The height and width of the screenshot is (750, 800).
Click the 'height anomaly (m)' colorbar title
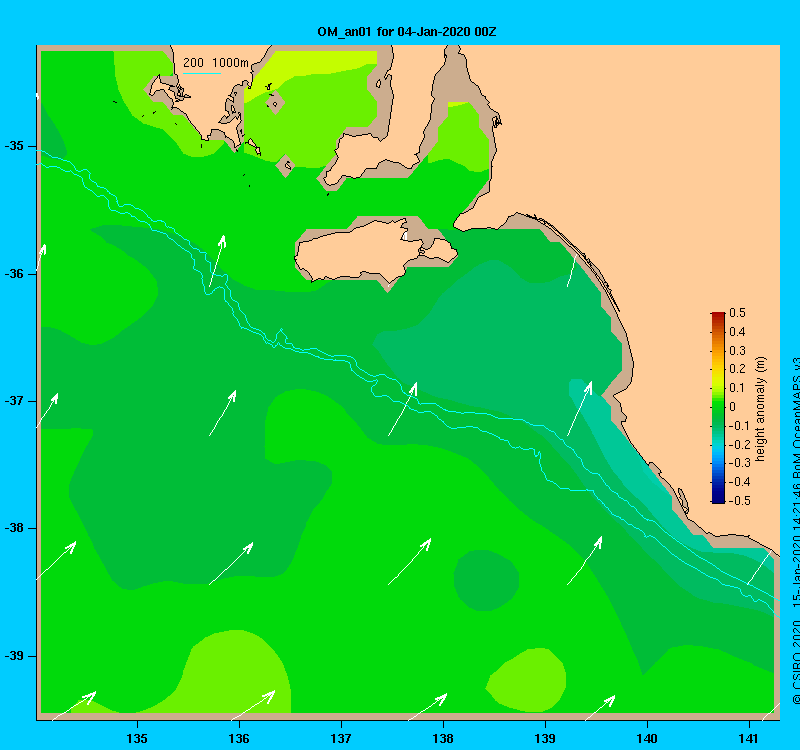pos(761,408)
